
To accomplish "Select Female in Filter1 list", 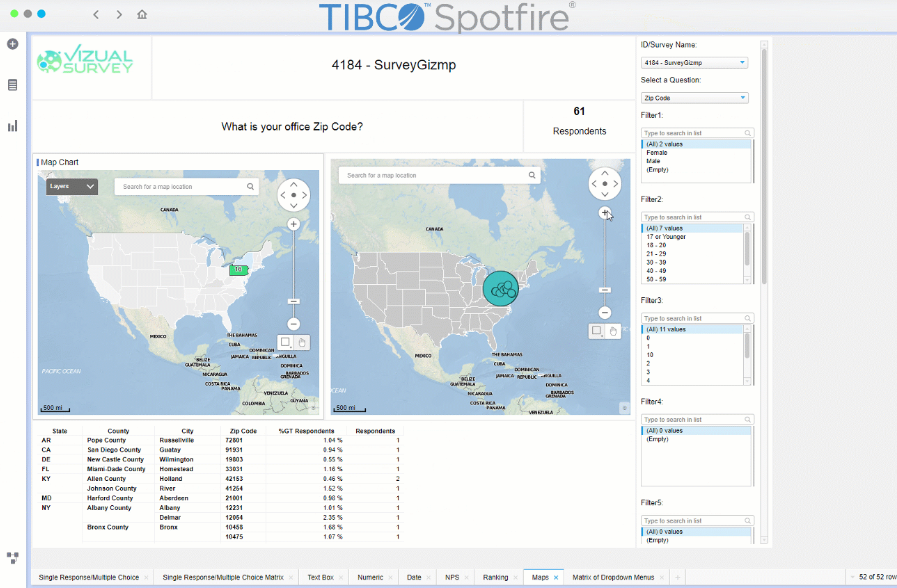I will (x=657, y=153).
